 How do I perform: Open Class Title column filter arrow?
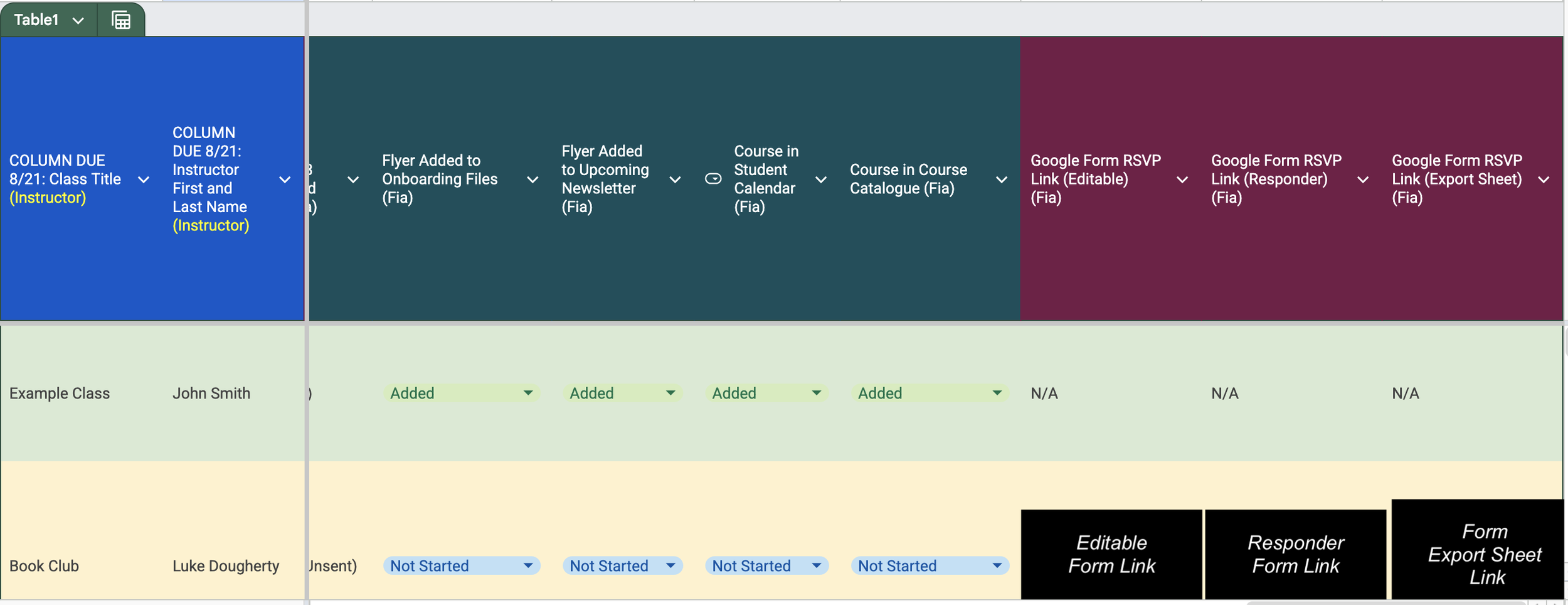click(x=144, y=179)
